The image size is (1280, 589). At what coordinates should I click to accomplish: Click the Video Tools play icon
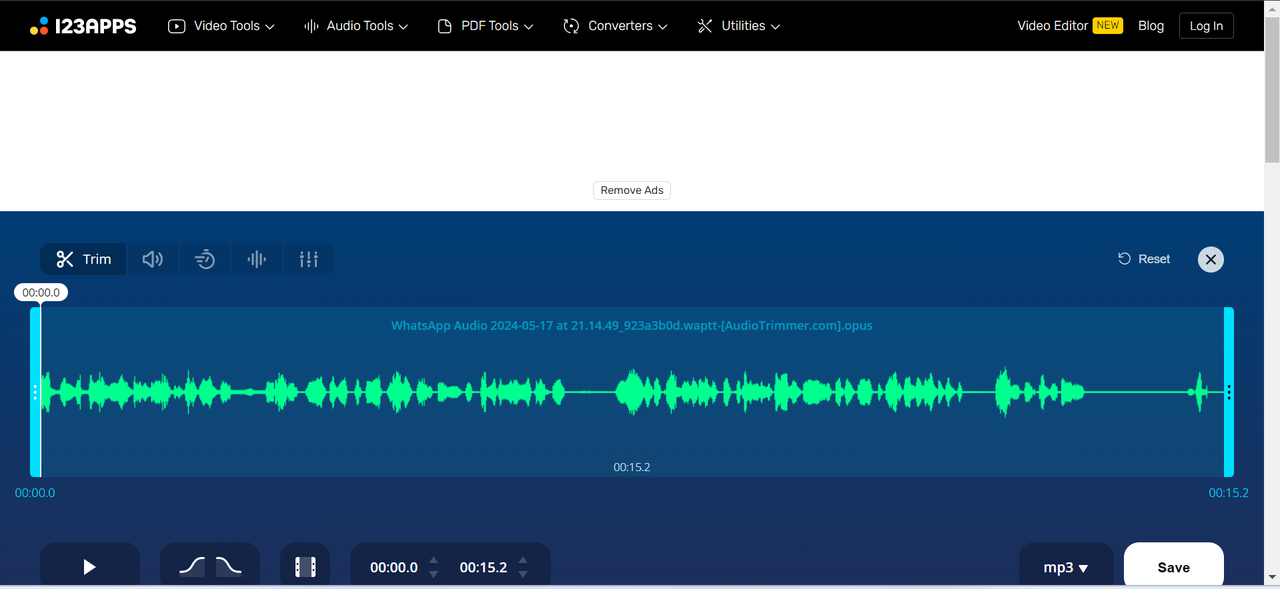point(177,26)
